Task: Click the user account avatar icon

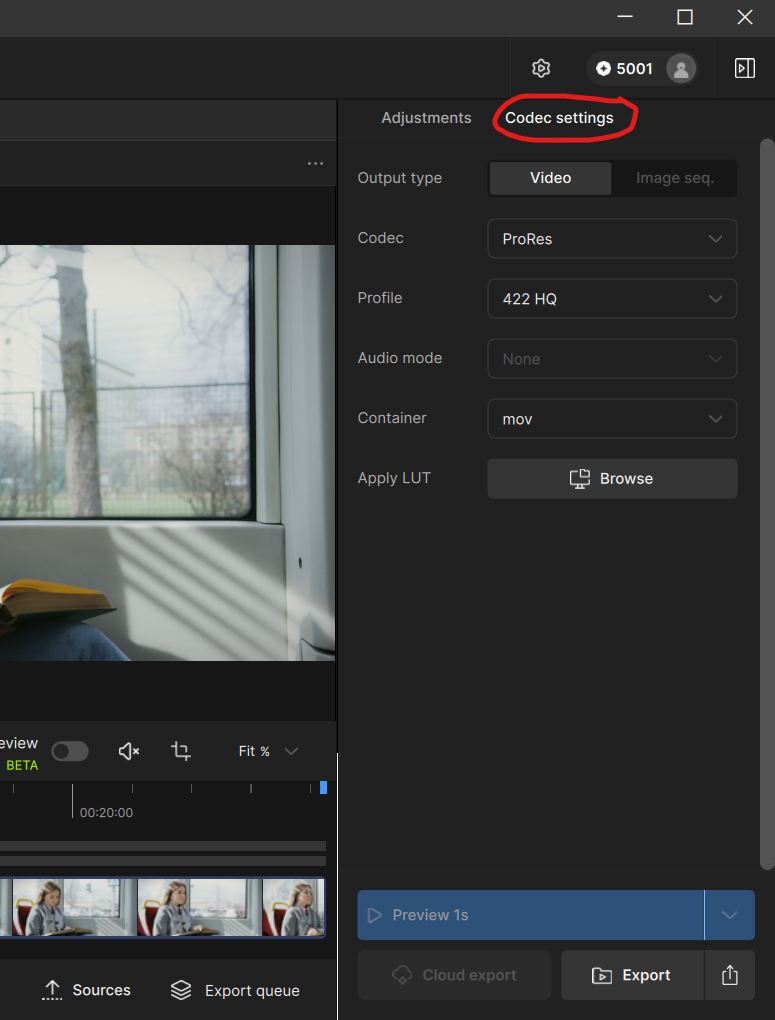Action: coord(681,69)
